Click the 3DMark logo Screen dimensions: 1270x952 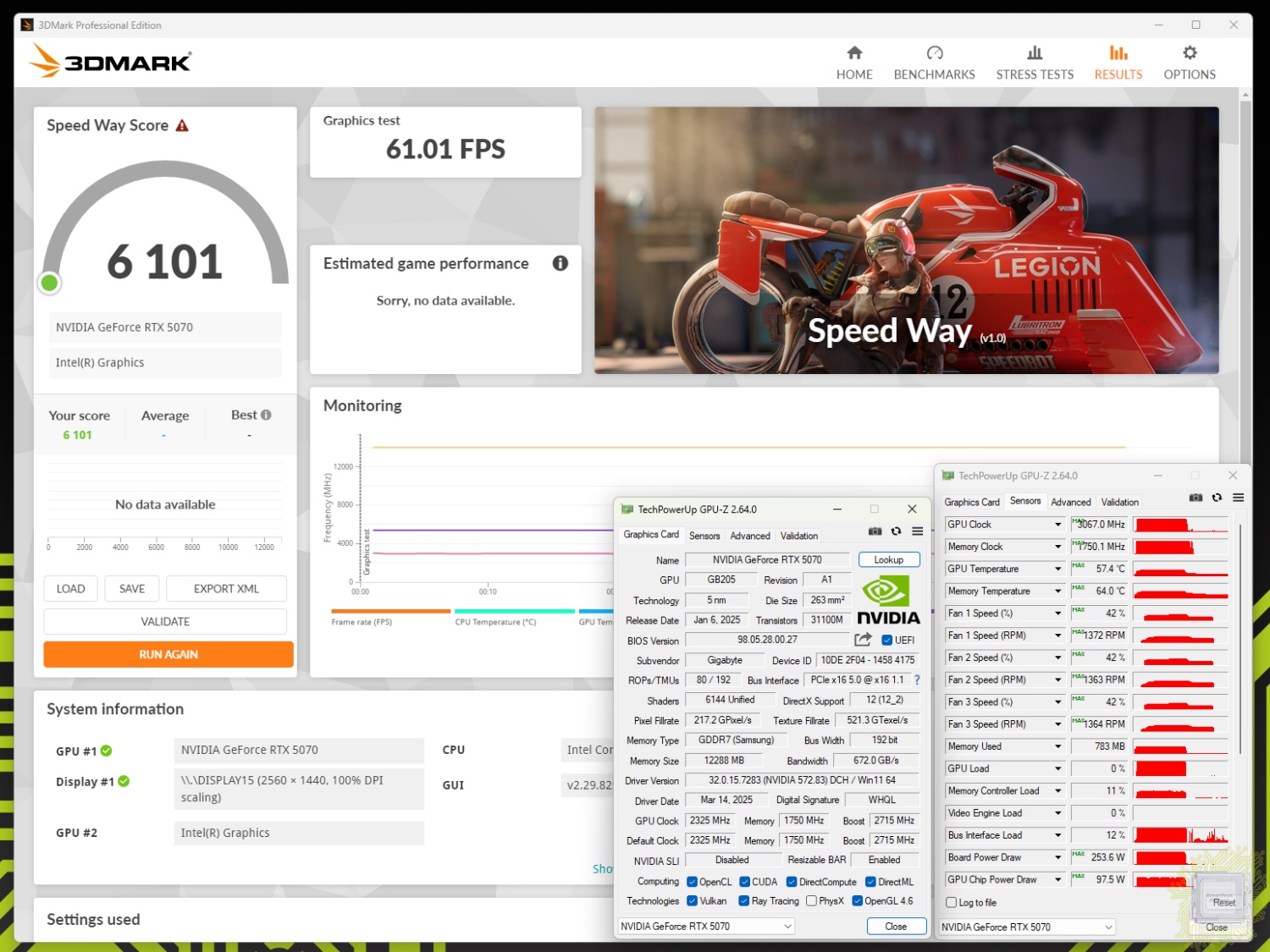110,62
